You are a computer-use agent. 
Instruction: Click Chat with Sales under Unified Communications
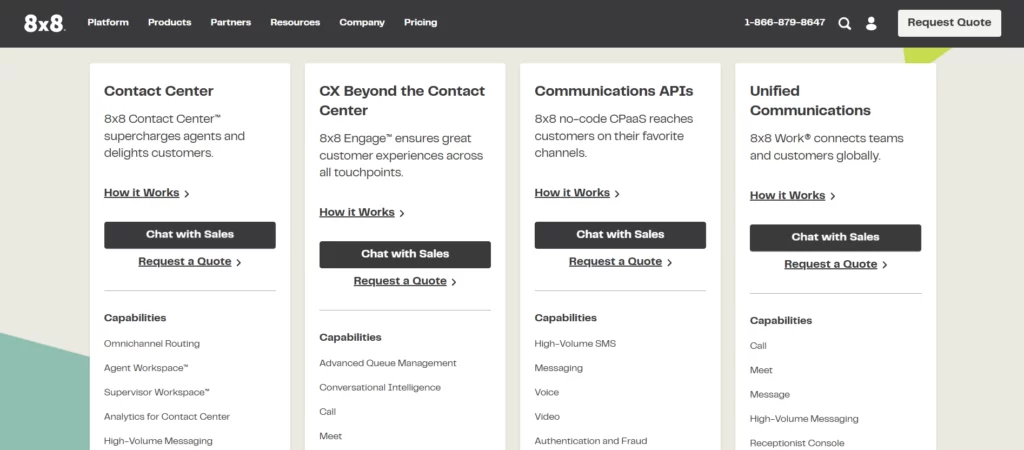(835, 237)
